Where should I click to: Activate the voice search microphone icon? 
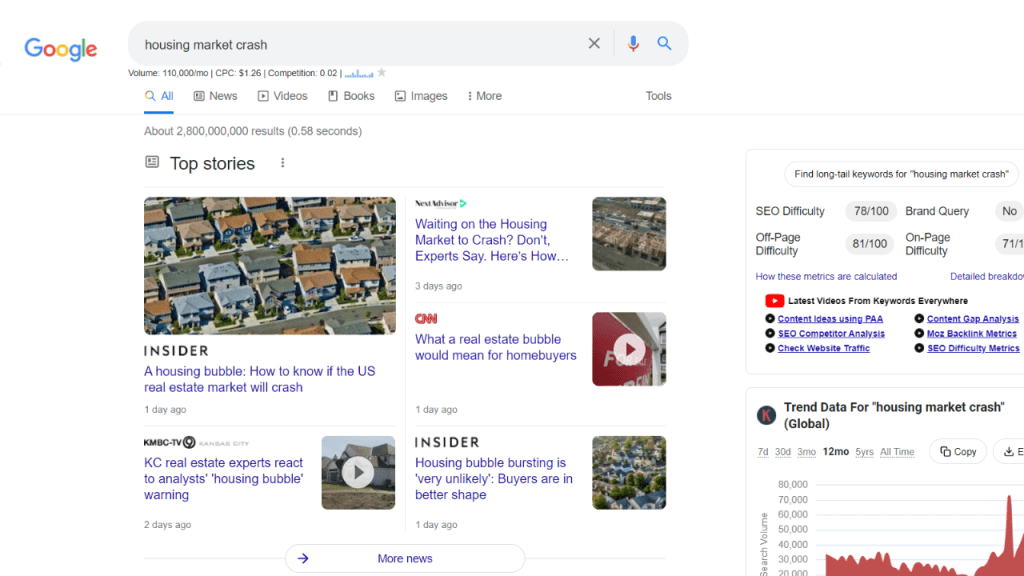[x=632, y=43]
